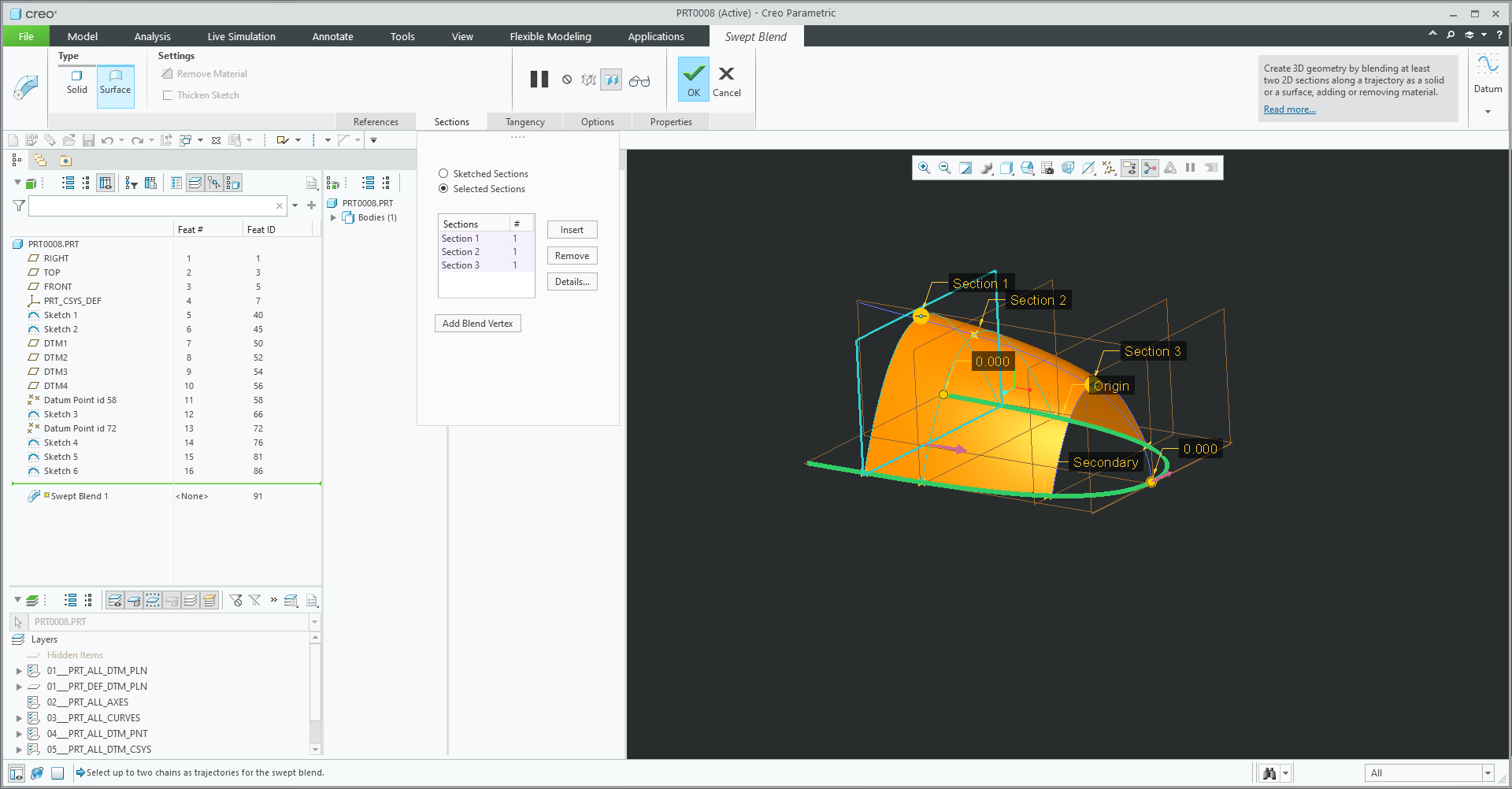Expand the Bodies (1) node in the tree

click(x=334, y=217)
